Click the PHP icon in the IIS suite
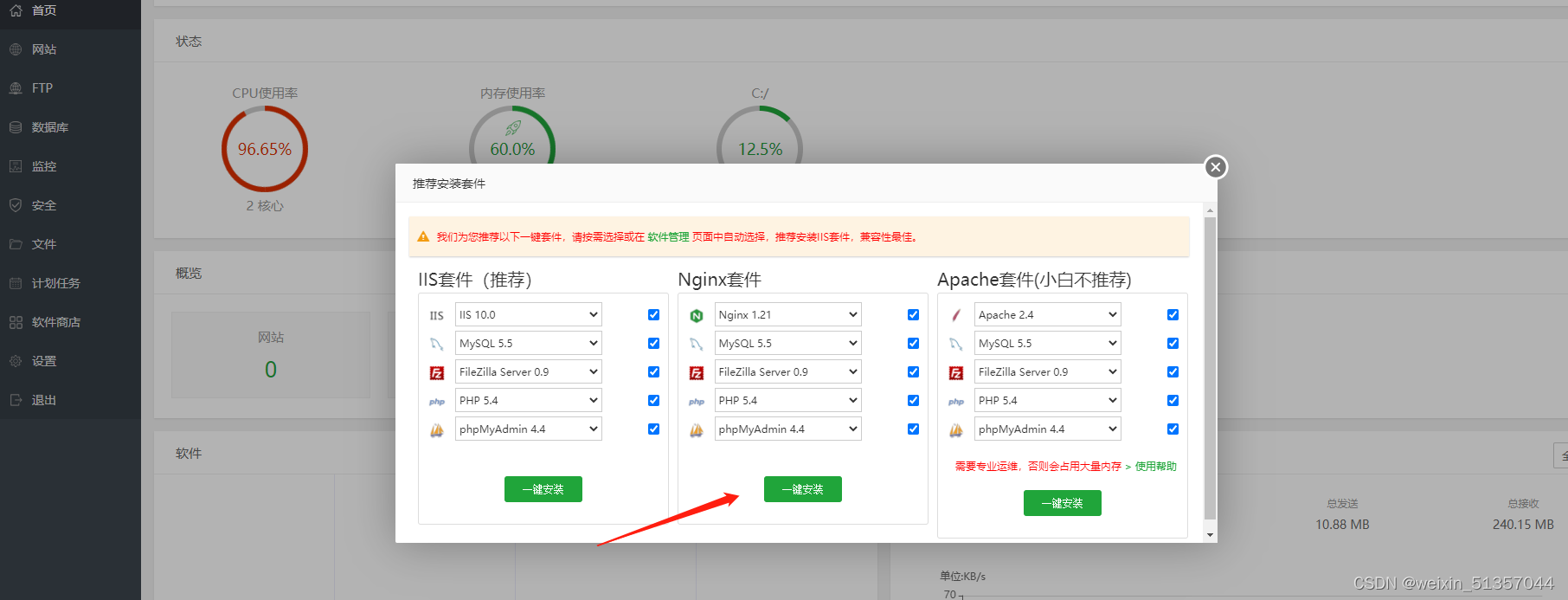Screen dimensions: 1568x600 (x=437, y=402)
